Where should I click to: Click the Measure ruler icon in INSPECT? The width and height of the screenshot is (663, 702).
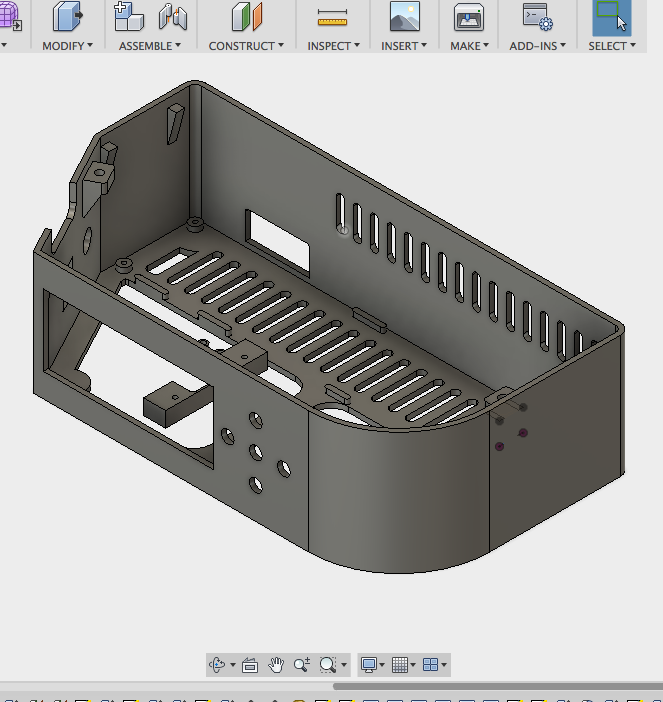[332, 18]
